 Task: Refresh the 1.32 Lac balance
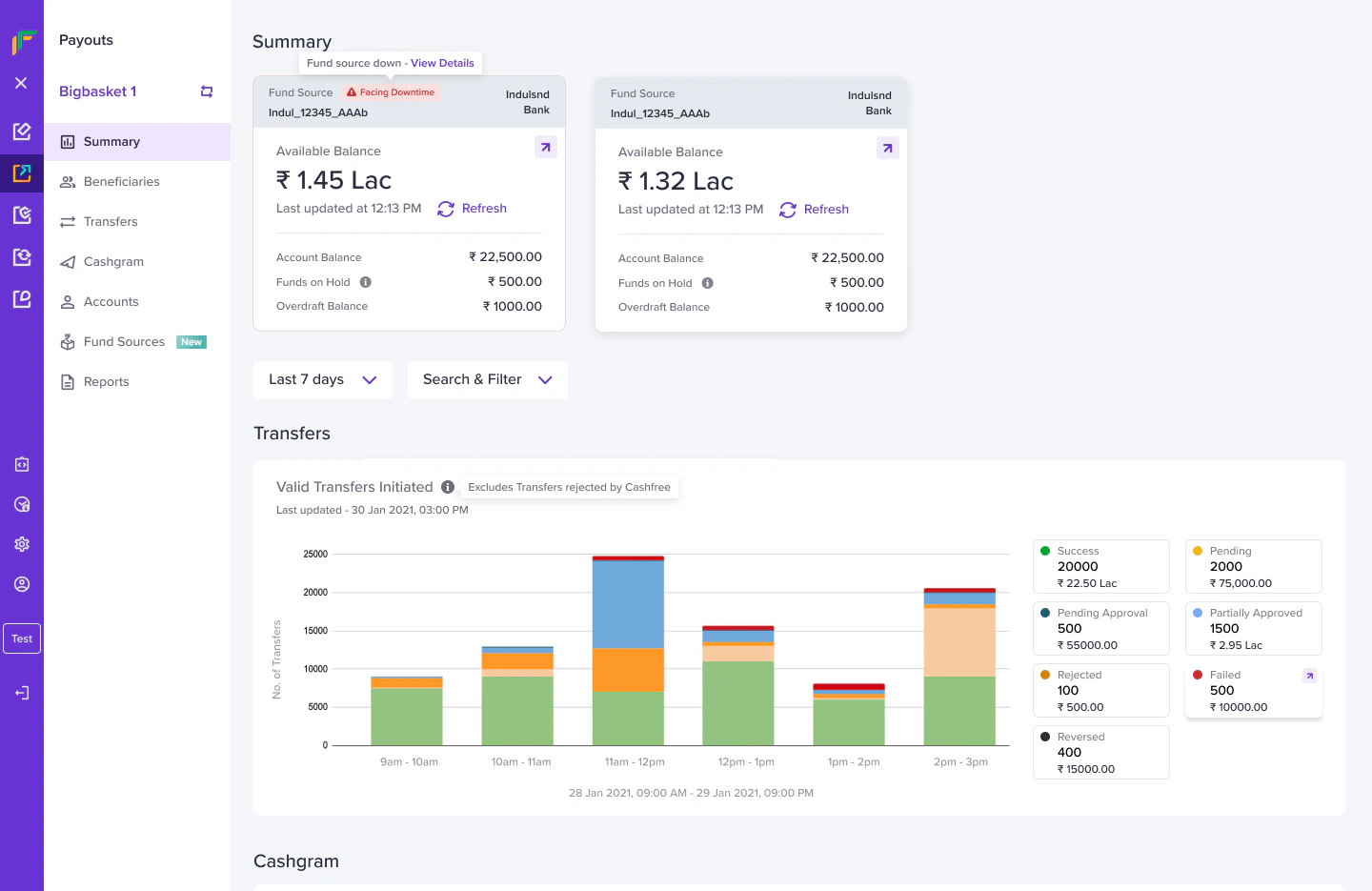point(814,210)
